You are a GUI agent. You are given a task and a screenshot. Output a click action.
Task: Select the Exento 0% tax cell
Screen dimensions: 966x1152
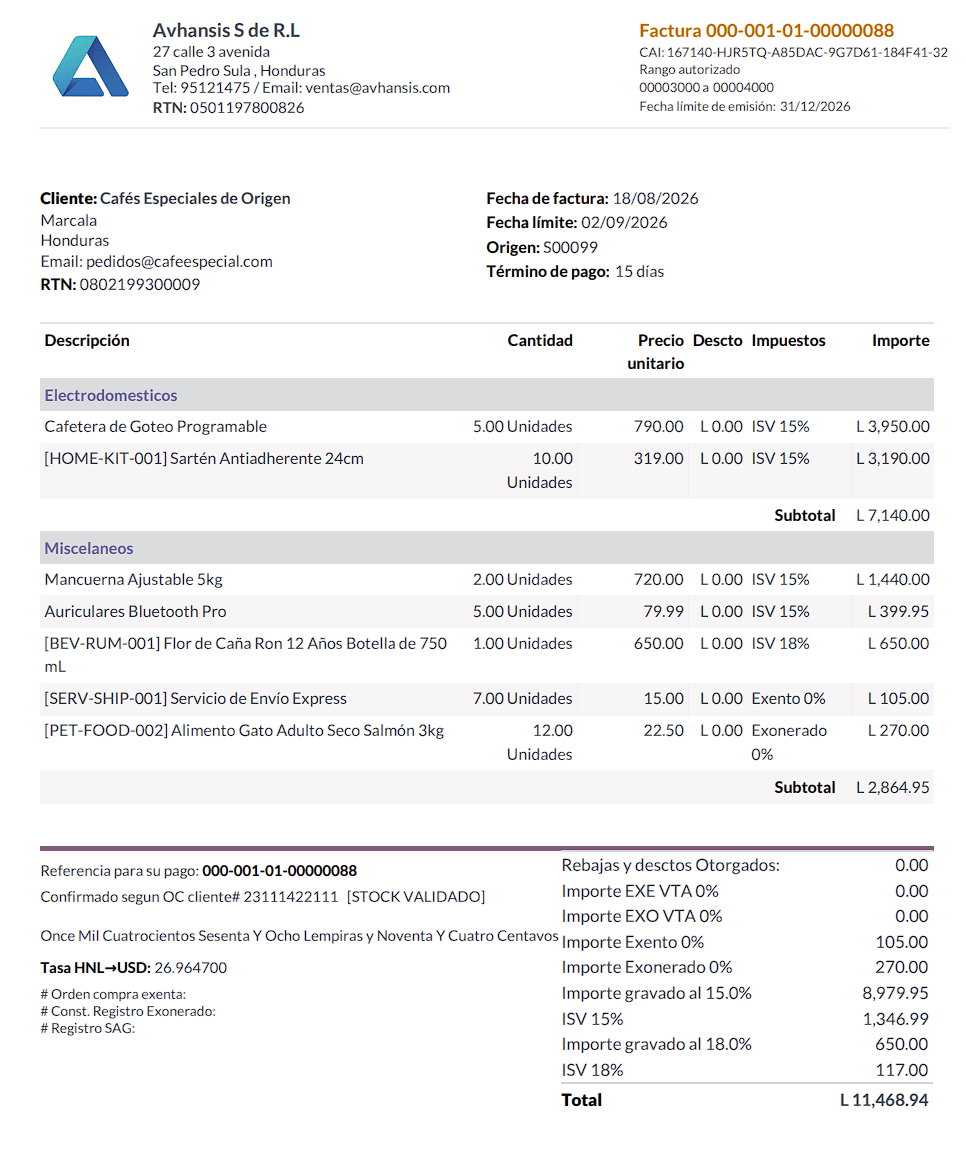click(x=788, y=699)
